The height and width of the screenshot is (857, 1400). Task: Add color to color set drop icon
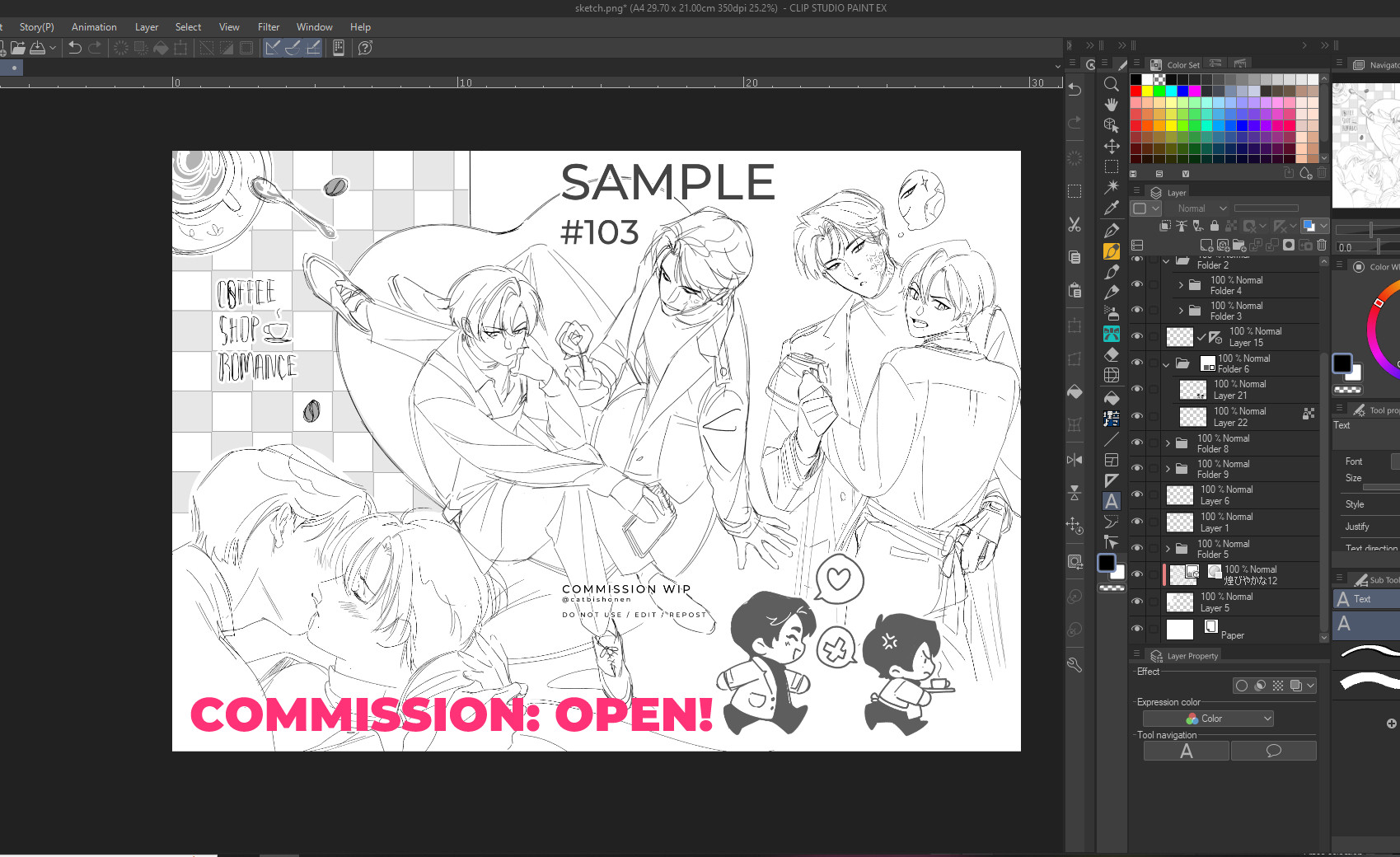1305,173
